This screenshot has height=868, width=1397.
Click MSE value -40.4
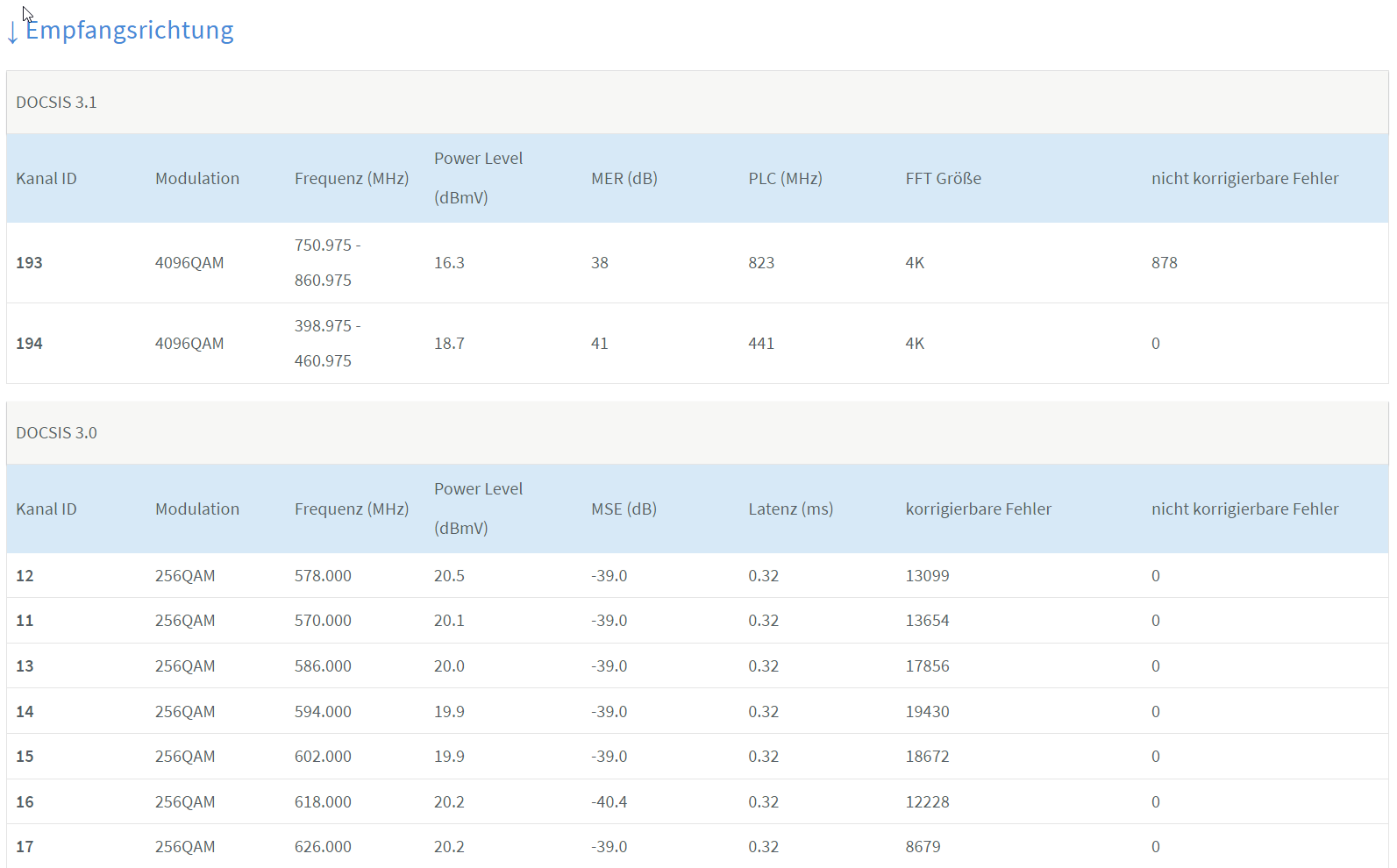pos(609,802)
